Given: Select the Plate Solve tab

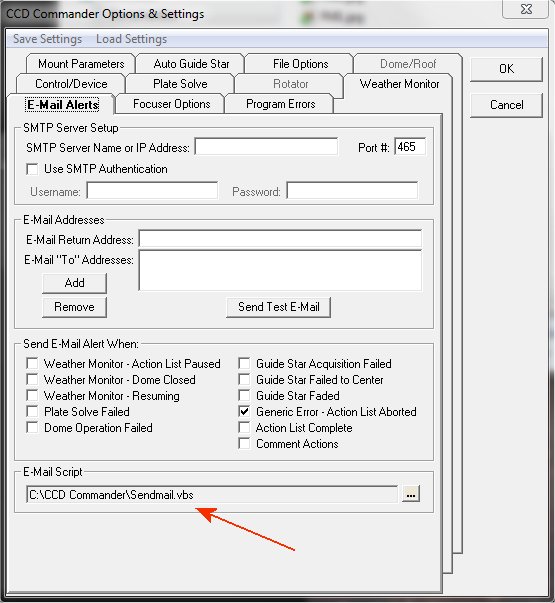Looking at the screenshot, I should 180,84.
